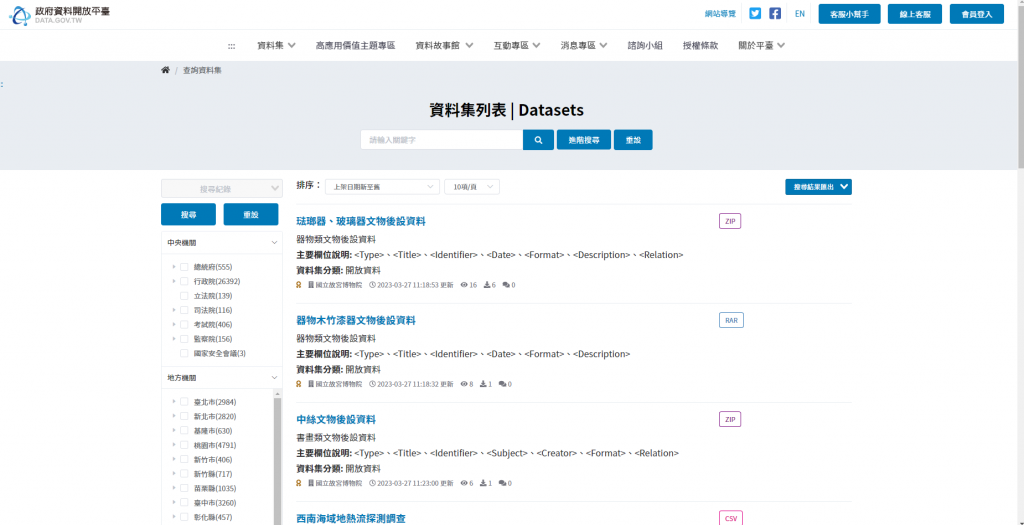The image size is (1024, 525).
Task: Open the 琺瑯器、玻璃器文物後設資料 dataset link
Action: click(x=361, y=221)
